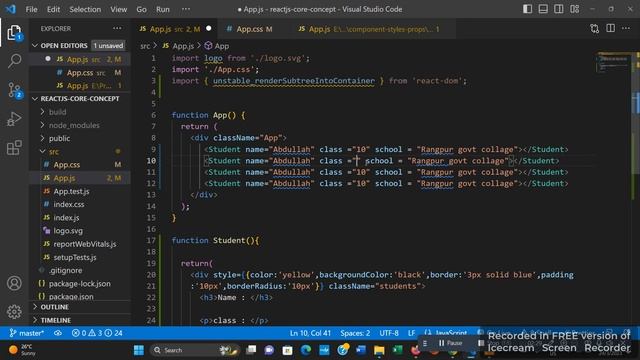Image resolution: width=640 pixels, height=360 pixels.
Task: Collapse the src folder
Action: tap(54, 151)
